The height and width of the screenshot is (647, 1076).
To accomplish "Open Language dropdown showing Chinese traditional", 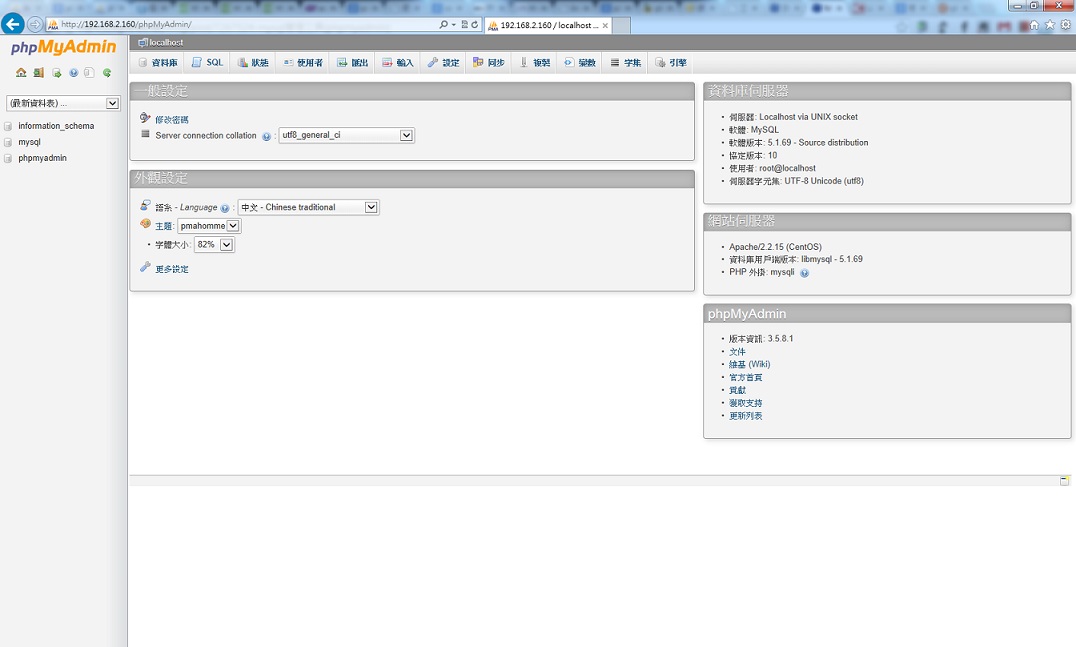I will click(308, 207).
